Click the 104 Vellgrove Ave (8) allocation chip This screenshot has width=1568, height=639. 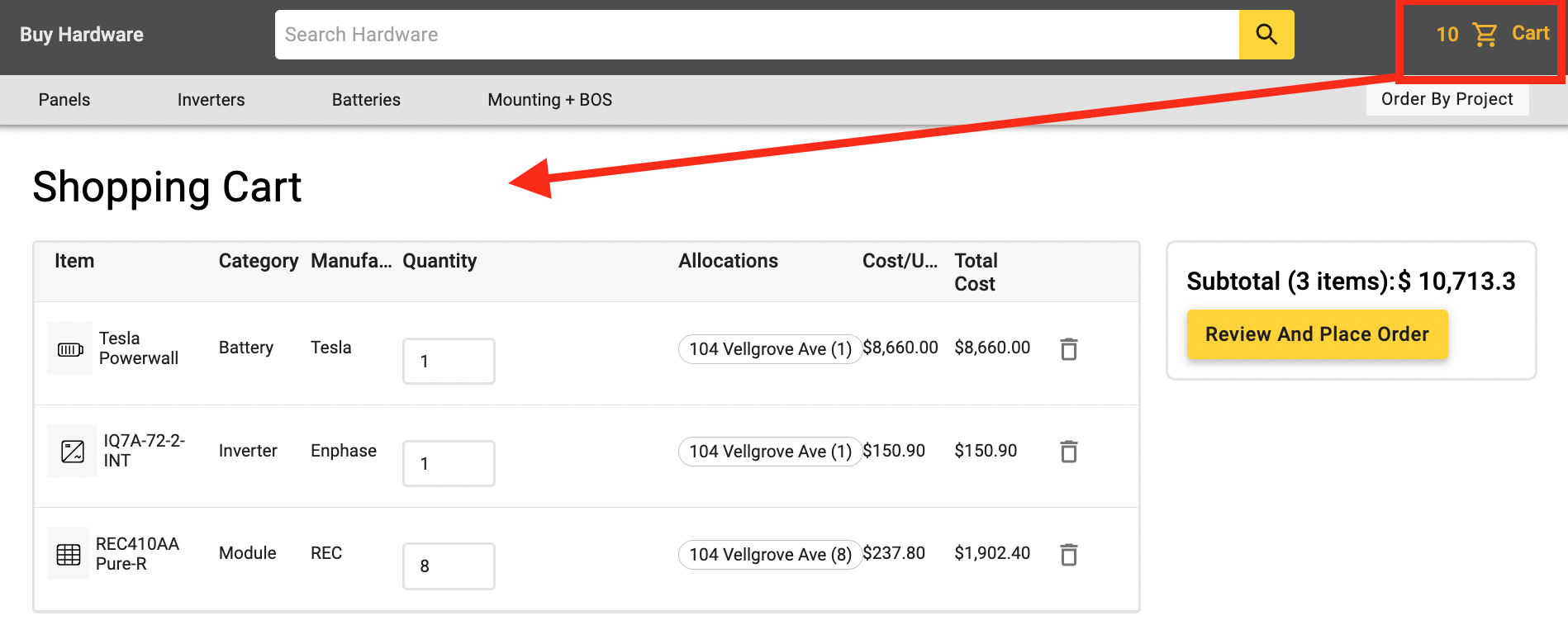click(770, 555)
